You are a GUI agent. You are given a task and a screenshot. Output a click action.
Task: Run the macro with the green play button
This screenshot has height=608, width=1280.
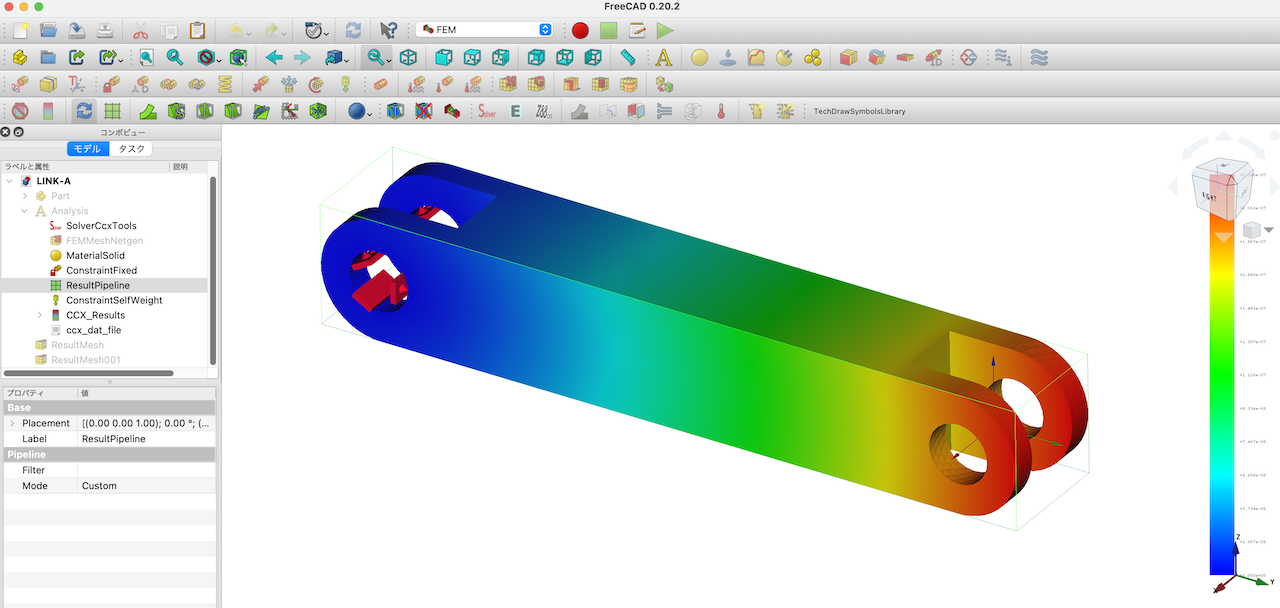tap(663, 30)
